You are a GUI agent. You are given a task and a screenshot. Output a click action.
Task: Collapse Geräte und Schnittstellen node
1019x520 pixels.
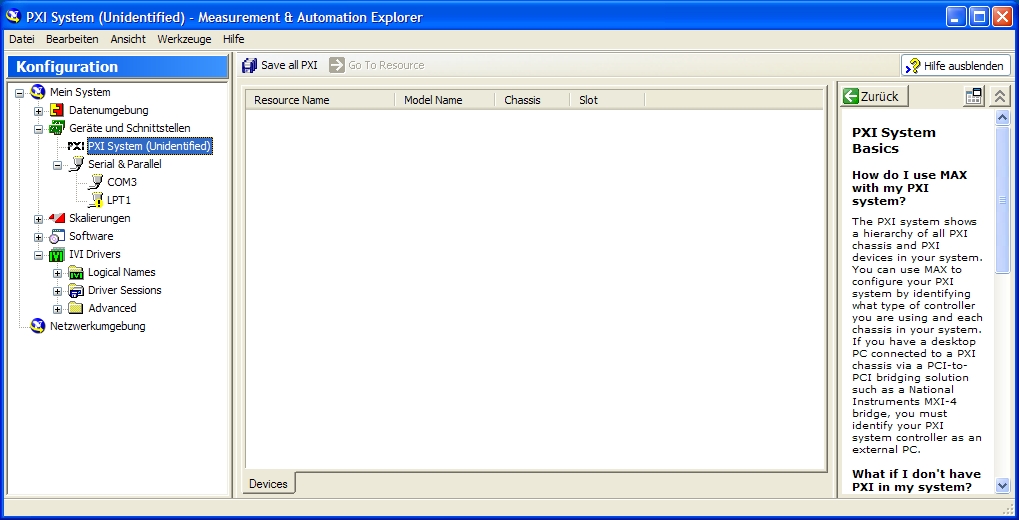click(38, 129)
